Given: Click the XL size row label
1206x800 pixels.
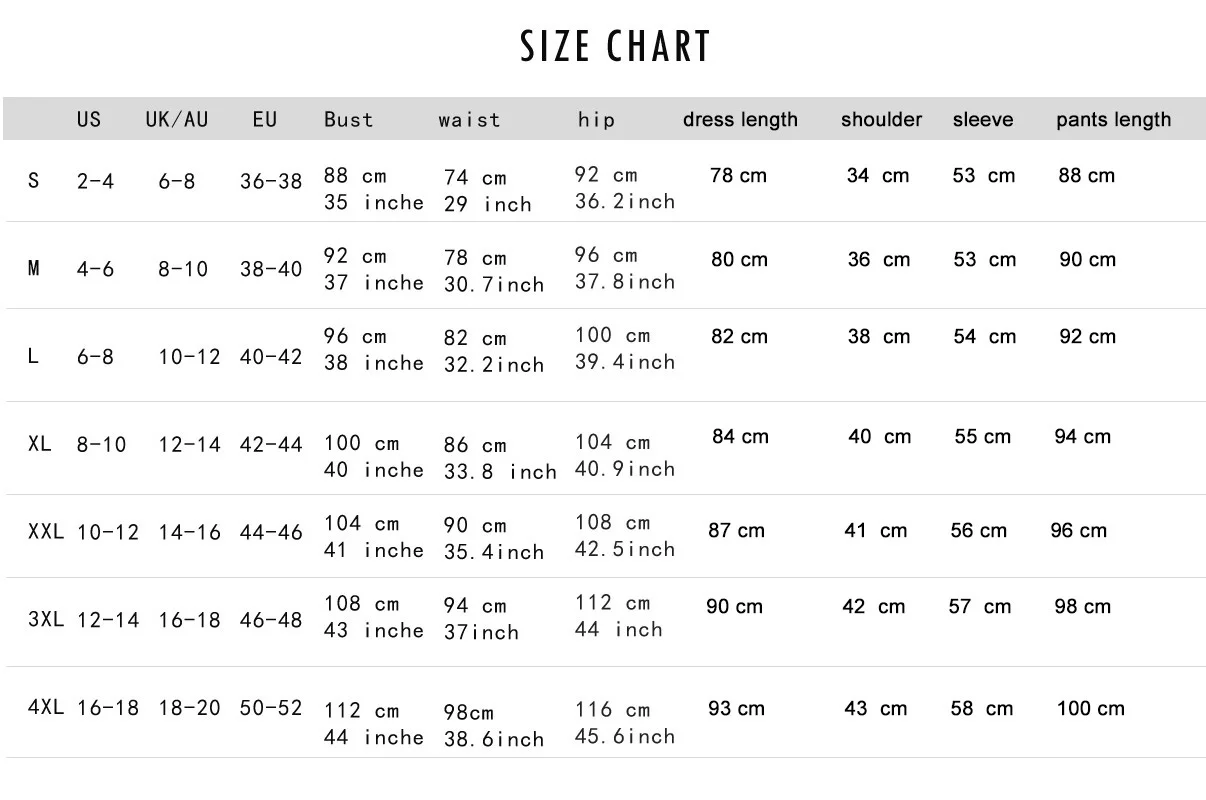Looking at the screenshot, I should 40,443.
